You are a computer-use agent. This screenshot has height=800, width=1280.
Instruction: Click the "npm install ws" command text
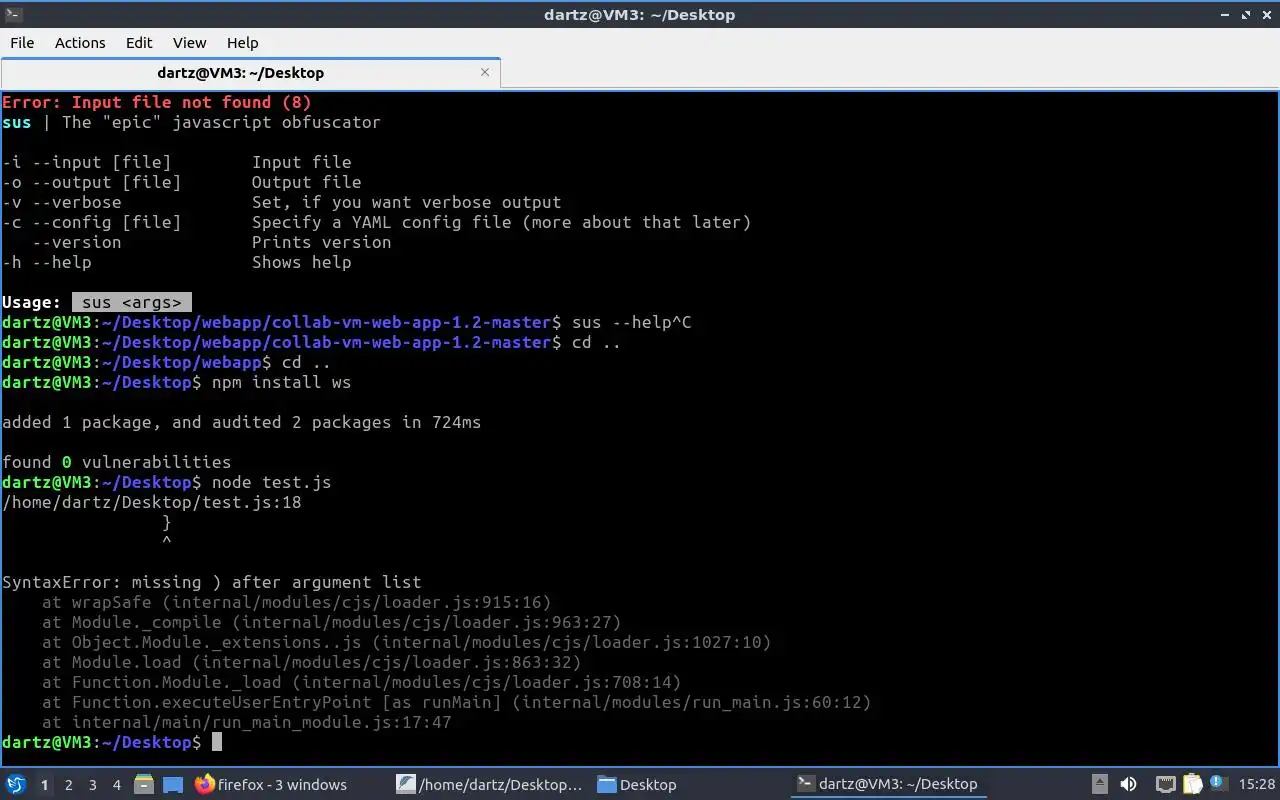(281, 382)
